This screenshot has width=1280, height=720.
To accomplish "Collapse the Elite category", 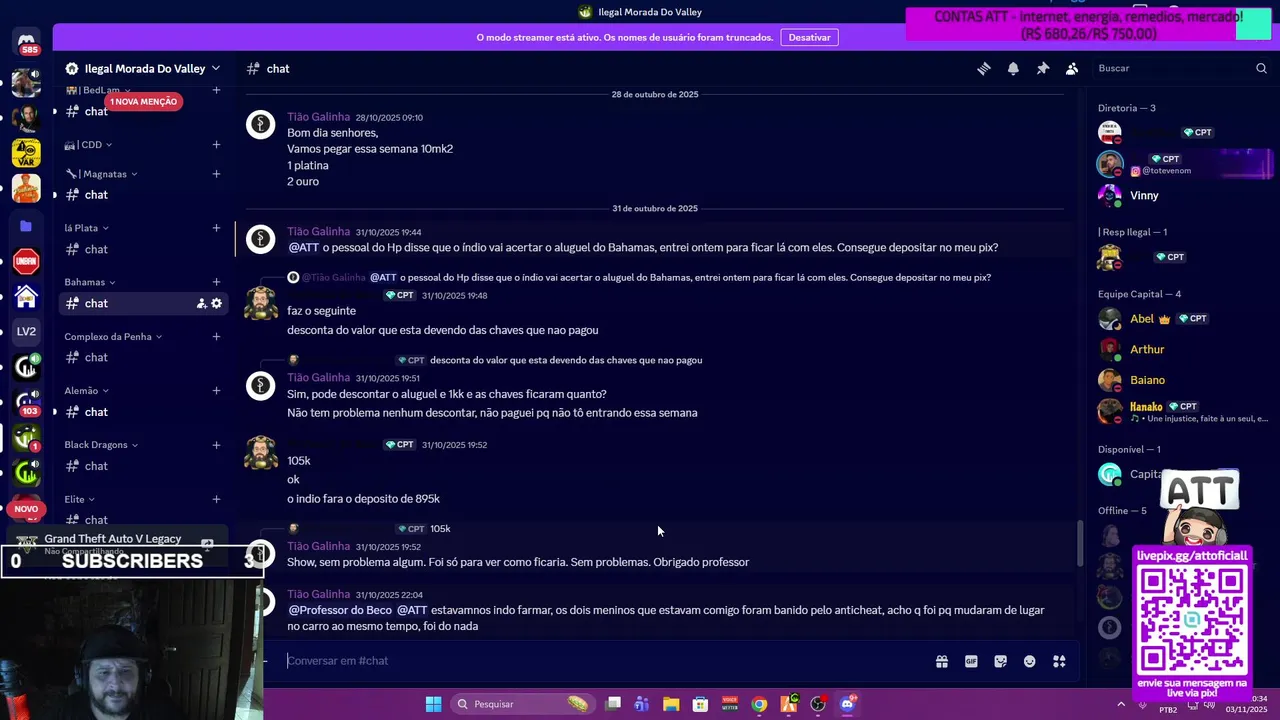I will coord(80,499).
